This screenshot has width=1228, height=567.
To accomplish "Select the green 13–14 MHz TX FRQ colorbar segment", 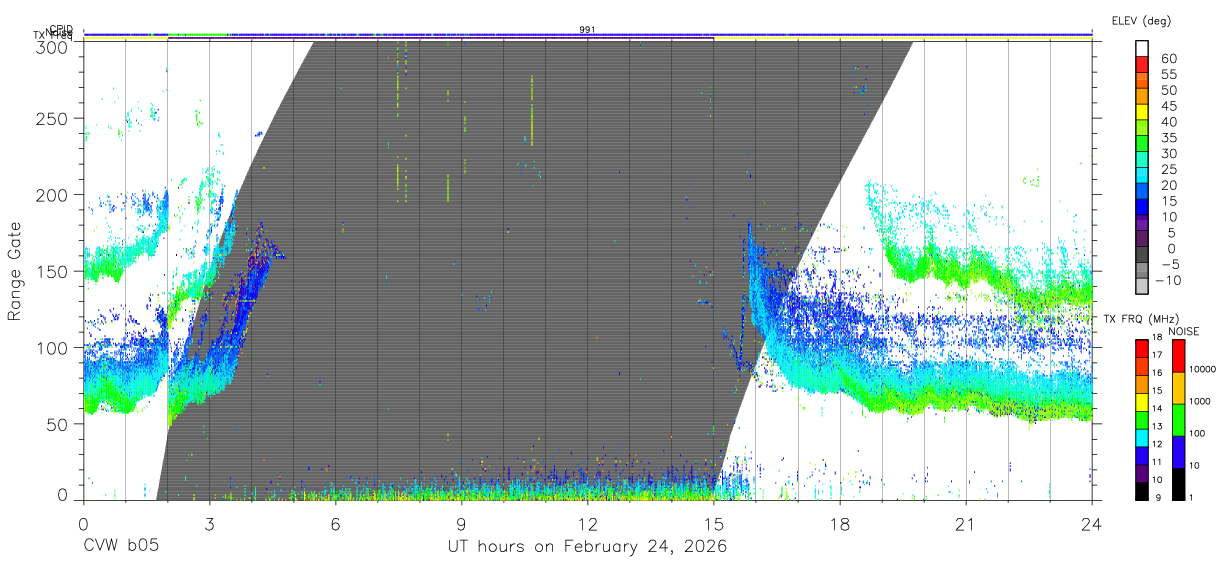I will (x=1142, y=420).
